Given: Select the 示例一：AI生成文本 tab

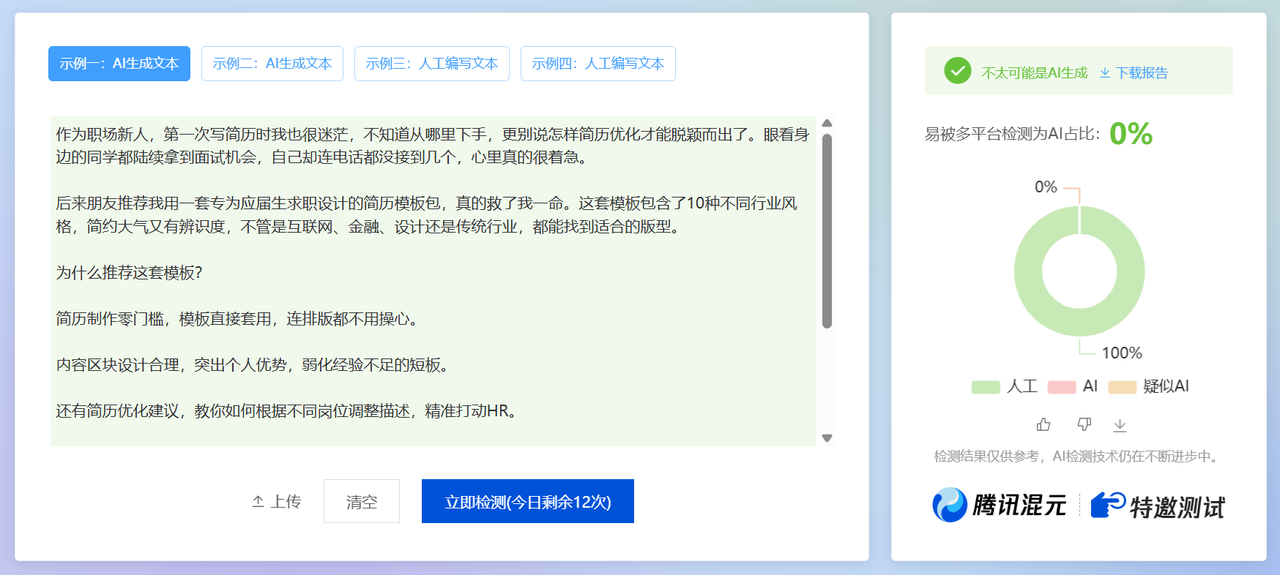Looking at the screenshot, I should (x=119, y=63).
